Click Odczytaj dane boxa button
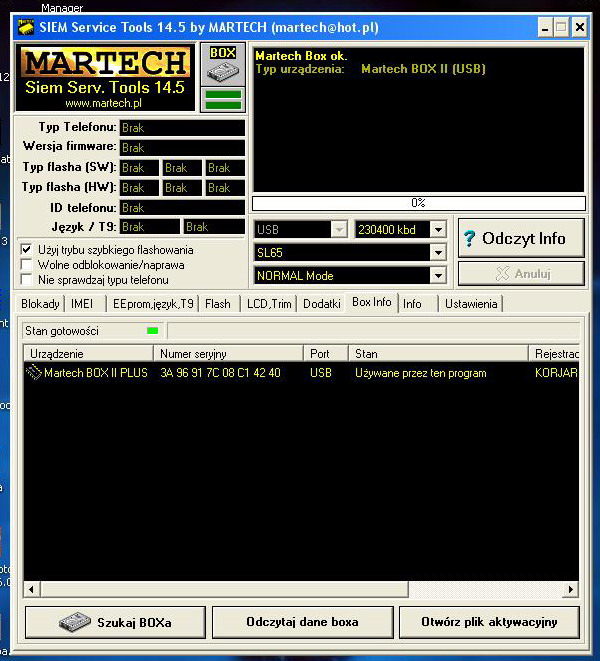The width and height of the screenshot is (600, 661). [x=302, y=622]
